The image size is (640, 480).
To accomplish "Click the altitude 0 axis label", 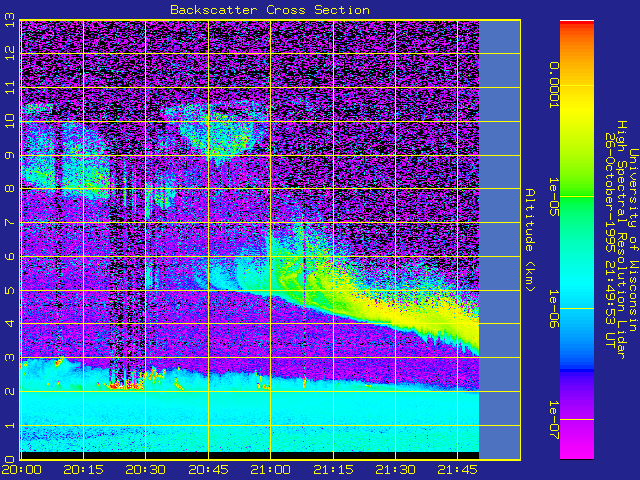I will (10, 459).
